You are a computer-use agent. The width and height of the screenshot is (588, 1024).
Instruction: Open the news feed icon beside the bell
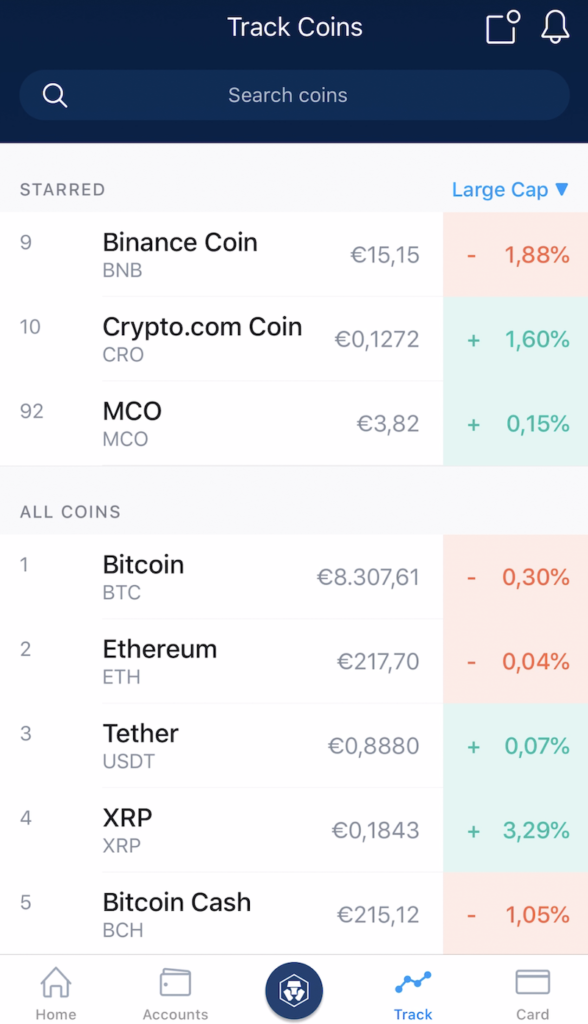coord(498,28)
